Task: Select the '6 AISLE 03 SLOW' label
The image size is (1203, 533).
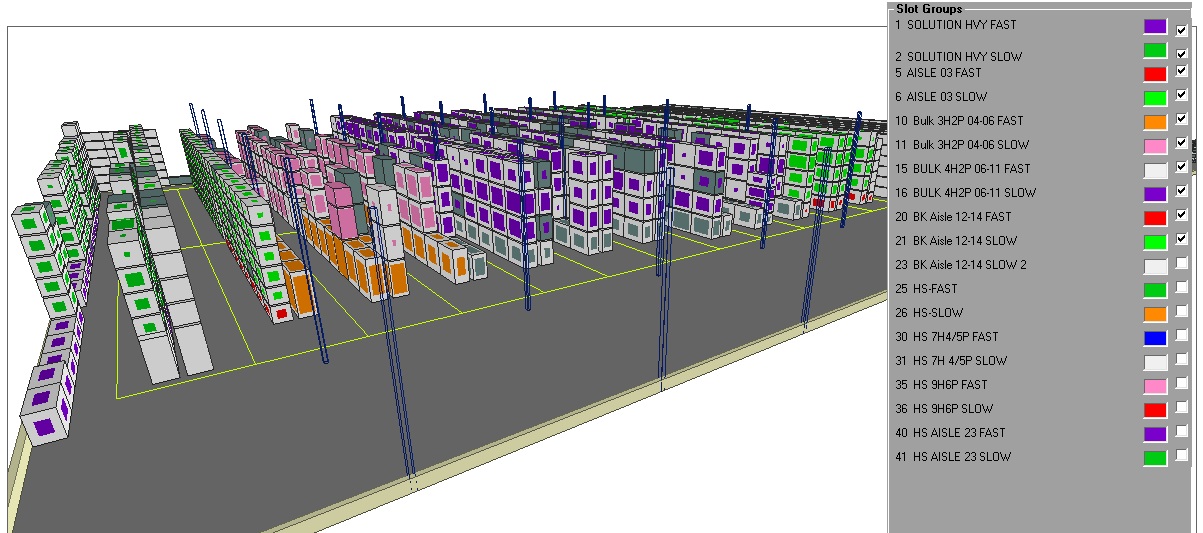Action: (941, 97)
